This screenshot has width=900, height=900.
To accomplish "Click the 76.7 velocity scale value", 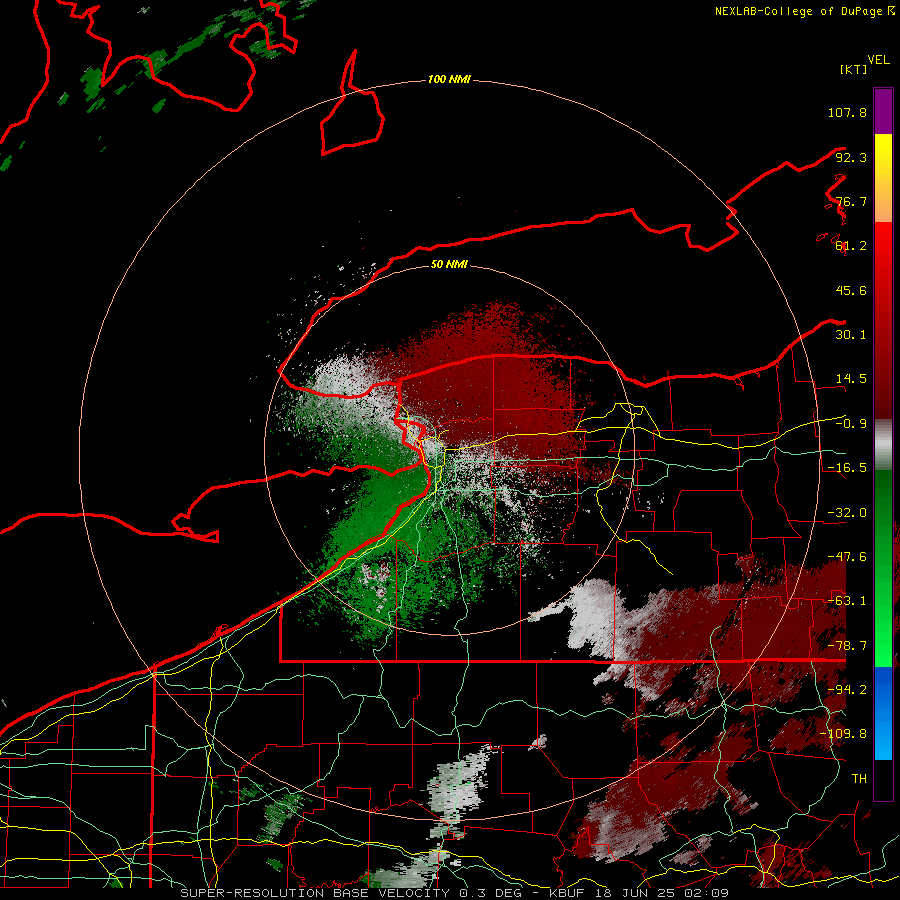I will pyautogui.click(x=851, y=201).
